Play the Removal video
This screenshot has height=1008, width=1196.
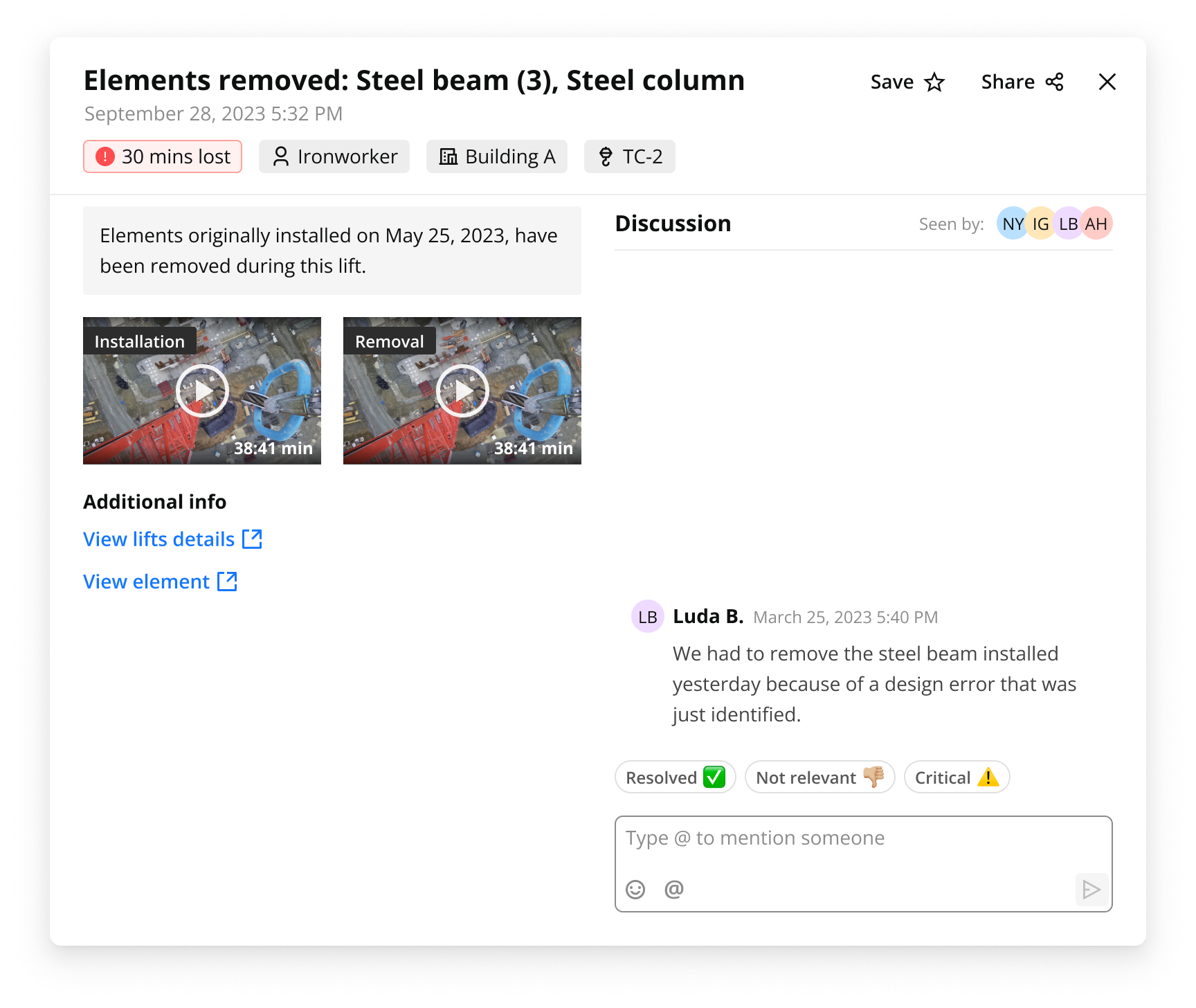[x=462, y=391]
